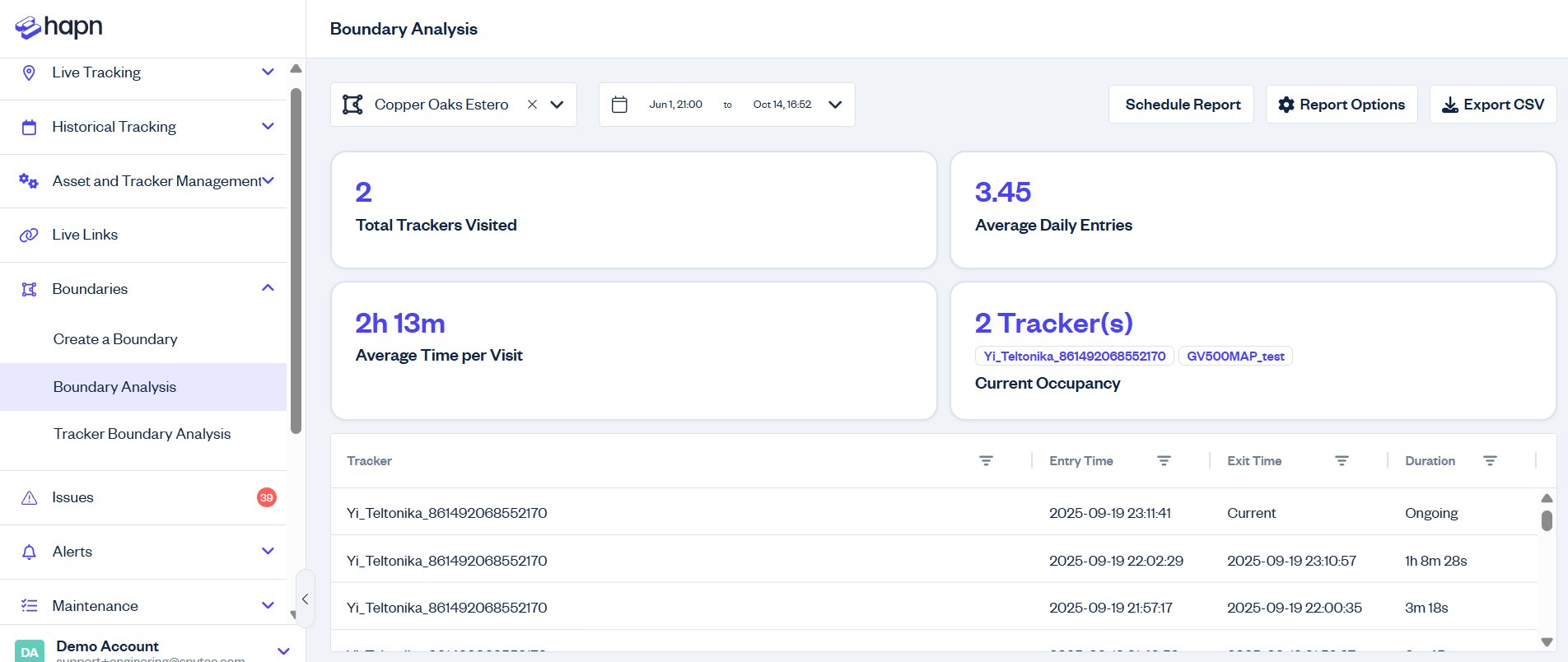Click Schedule Report button
The height and width of the screenshot is (662, 1568).
coord(1182,105)
